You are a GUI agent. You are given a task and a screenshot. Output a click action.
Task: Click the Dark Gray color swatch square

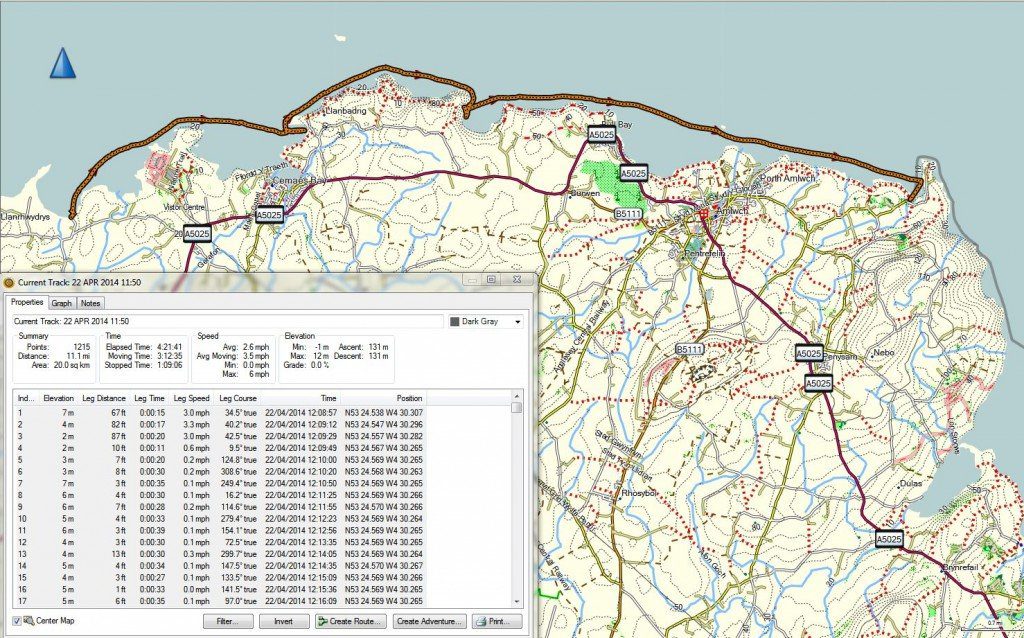453,322
